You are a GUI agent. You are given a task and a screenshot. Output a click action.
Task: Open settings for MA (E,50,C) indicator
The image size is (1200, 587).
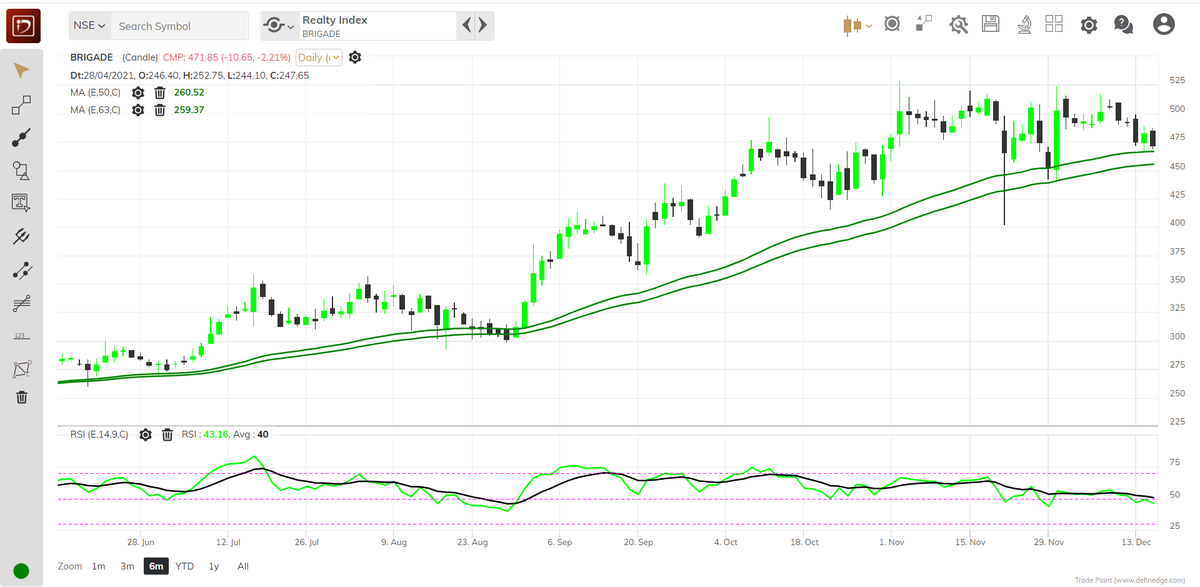tap(138, 93)
